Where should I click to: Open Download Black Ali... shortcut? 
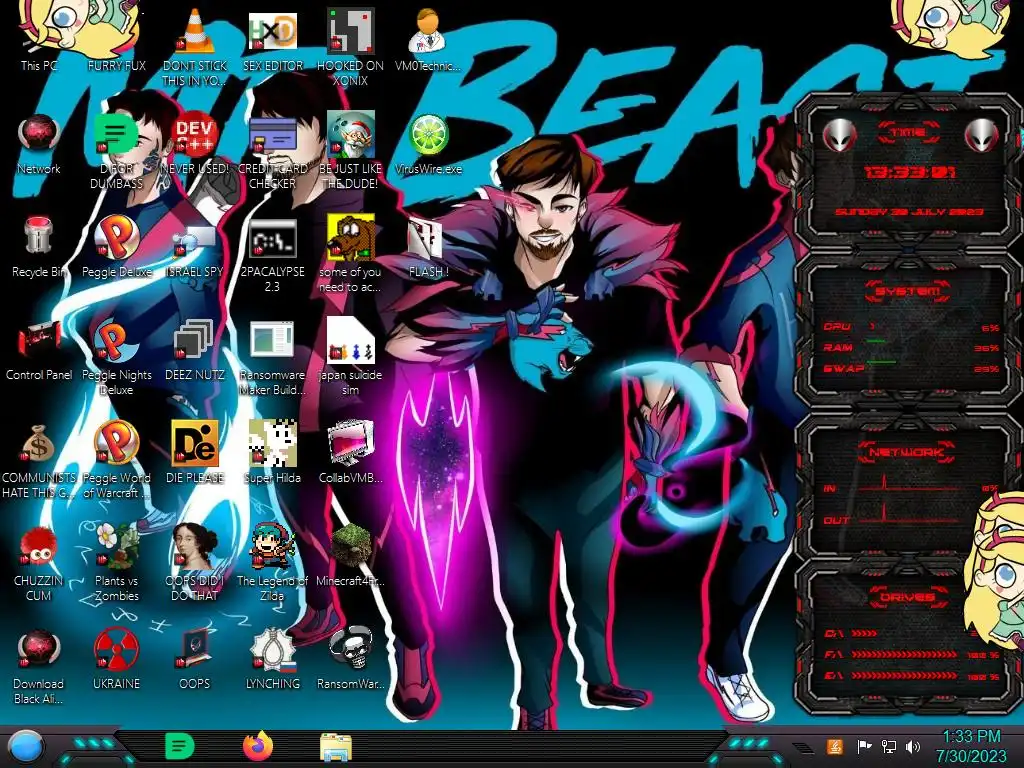pos(39,649)
